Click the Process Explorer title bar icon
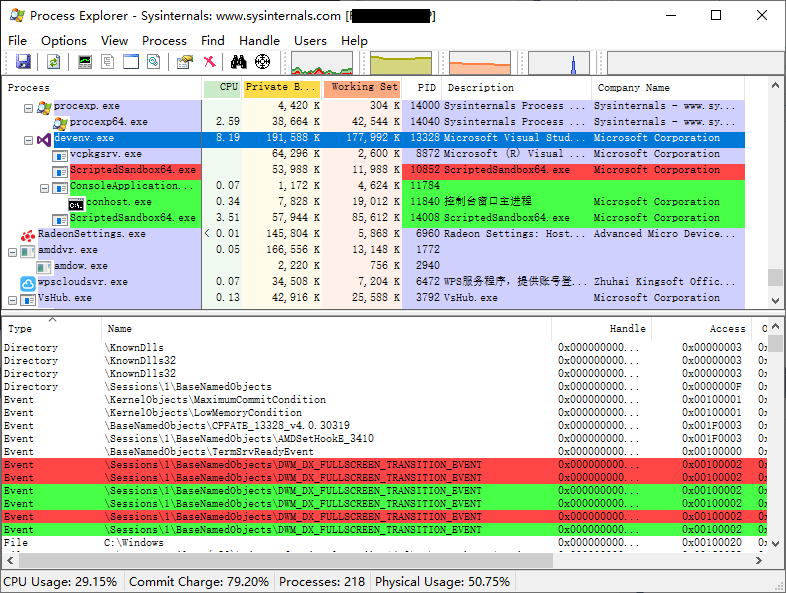 pos(17,16)
